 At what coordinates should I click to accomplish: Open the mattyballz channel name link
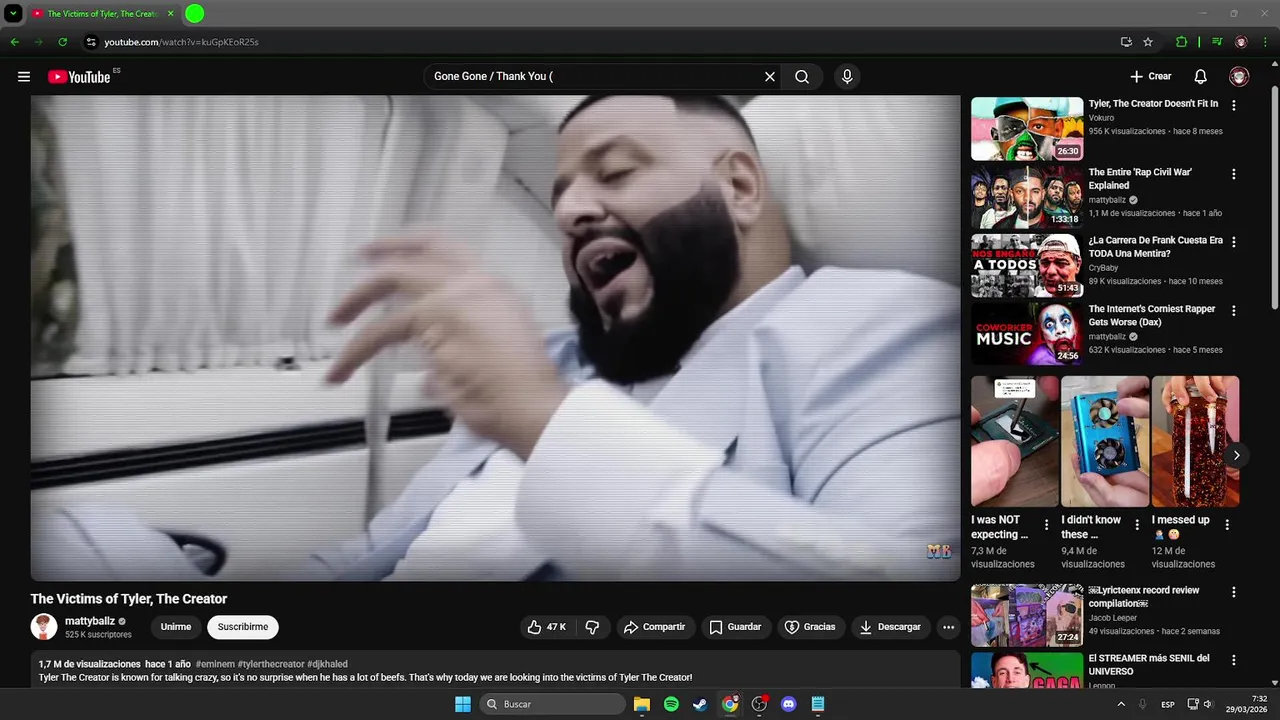[90, 621]
